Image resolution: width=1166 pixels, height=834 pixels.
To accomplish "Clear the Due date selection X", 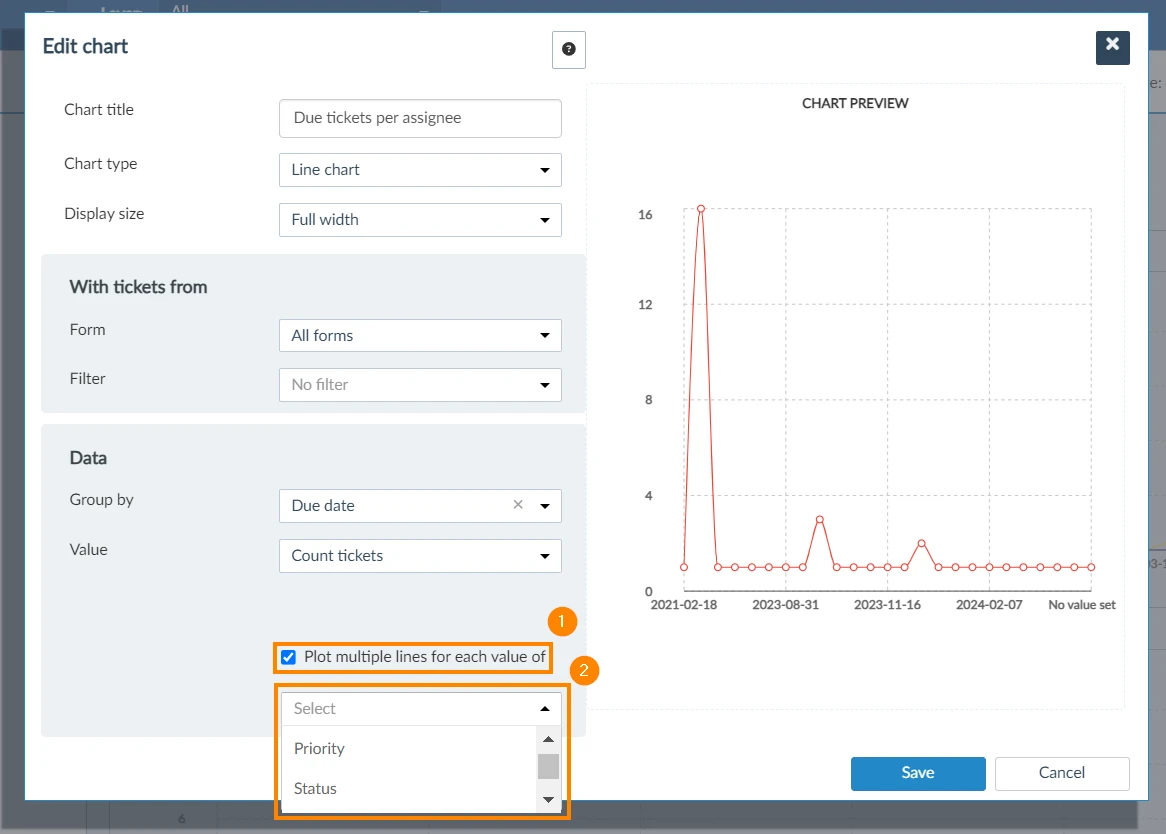I will tap(518, 505).
